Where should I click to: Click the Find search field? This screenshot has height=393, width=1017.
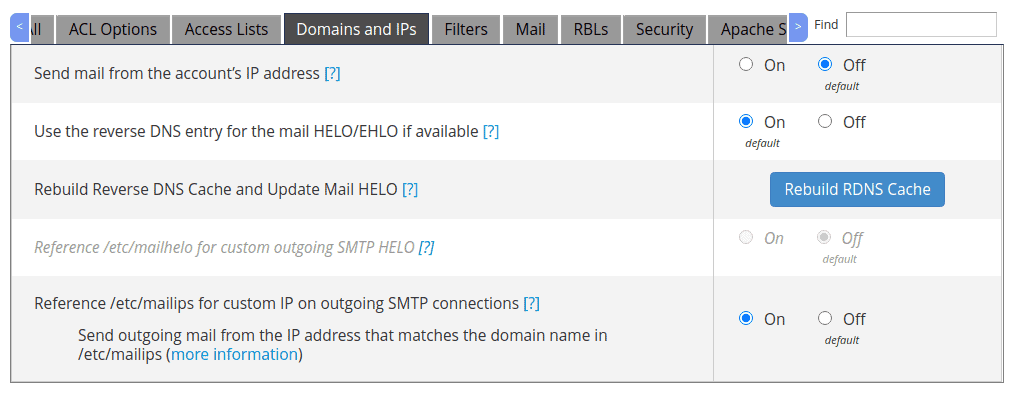coord(921,25)
